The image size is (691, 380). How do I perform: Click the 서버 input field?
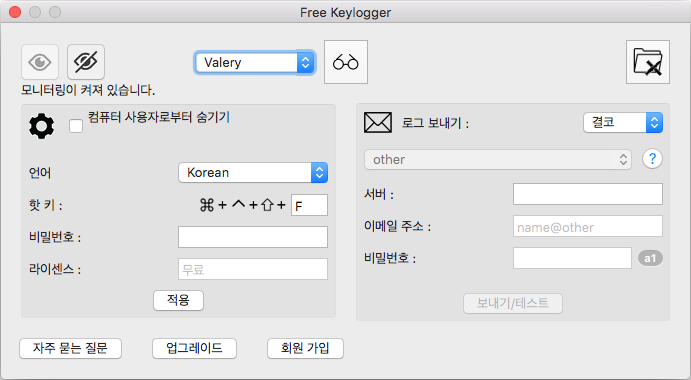click(x=588, y=194)
